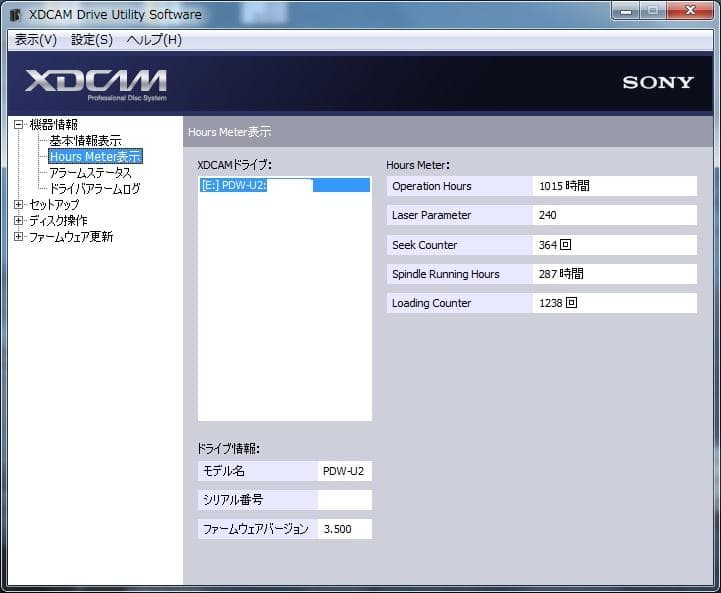Expand the ディスク操作 tree node
Image resolution: width=721 pixels, height=593 pixels.
click(18, 221)
